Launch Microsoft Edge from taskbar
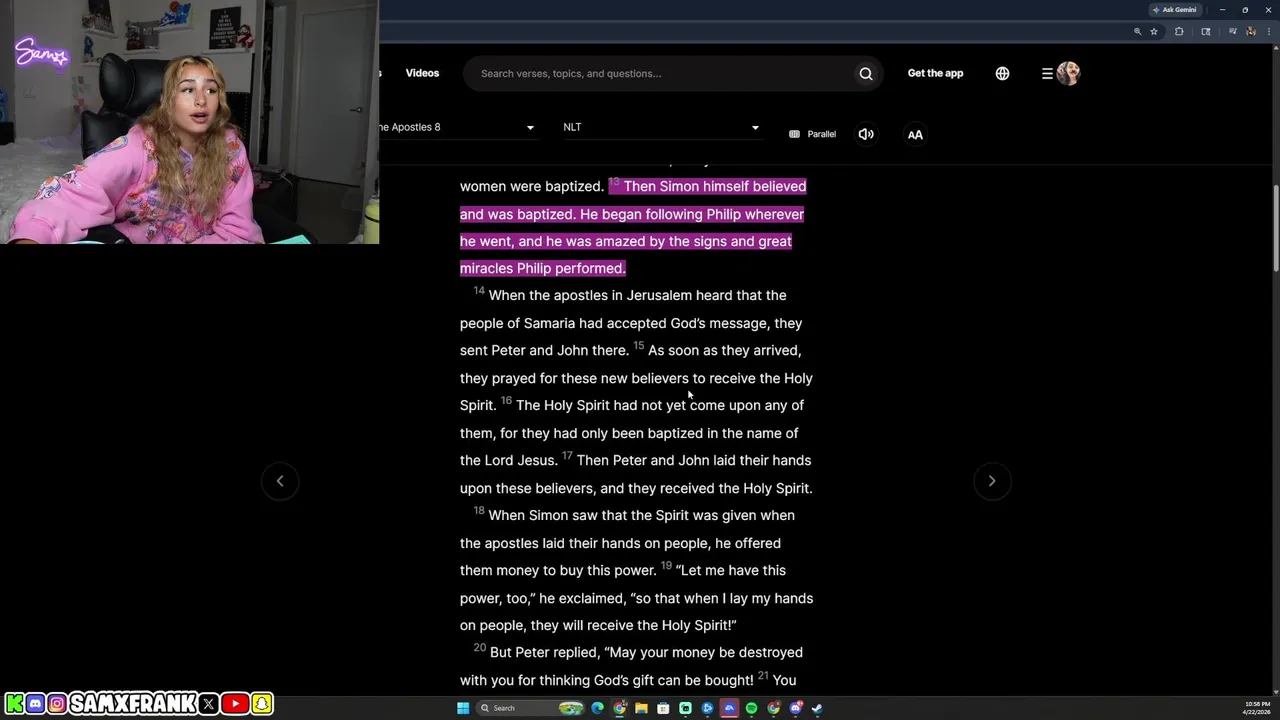The width and height of the screenshot is (1280, 720). coord(597,708)
